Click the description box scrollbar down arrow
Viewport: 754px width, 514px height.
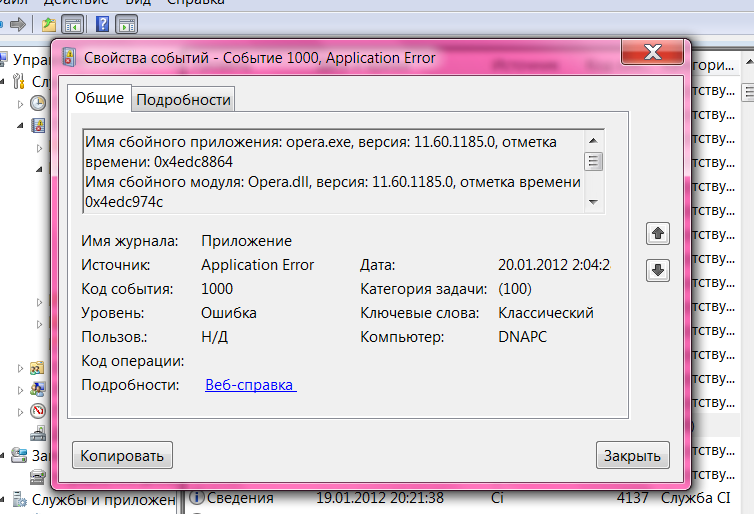(x=593, y=202)
